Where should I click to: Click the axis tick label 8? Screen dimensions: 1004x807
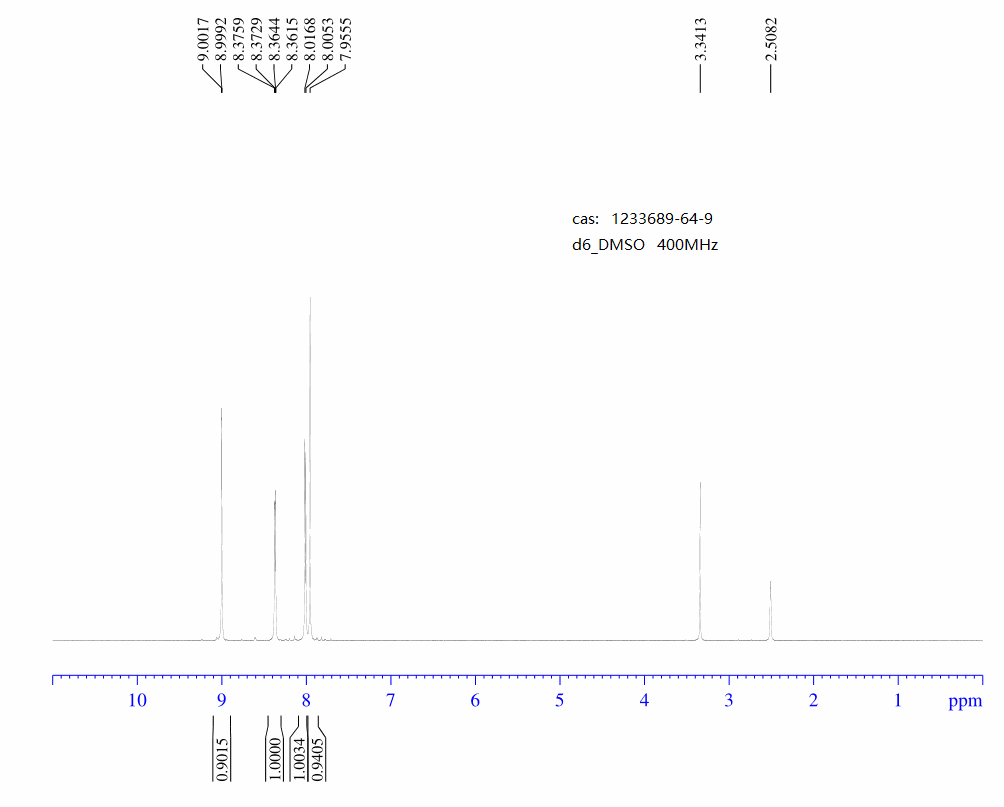(306, 701)
